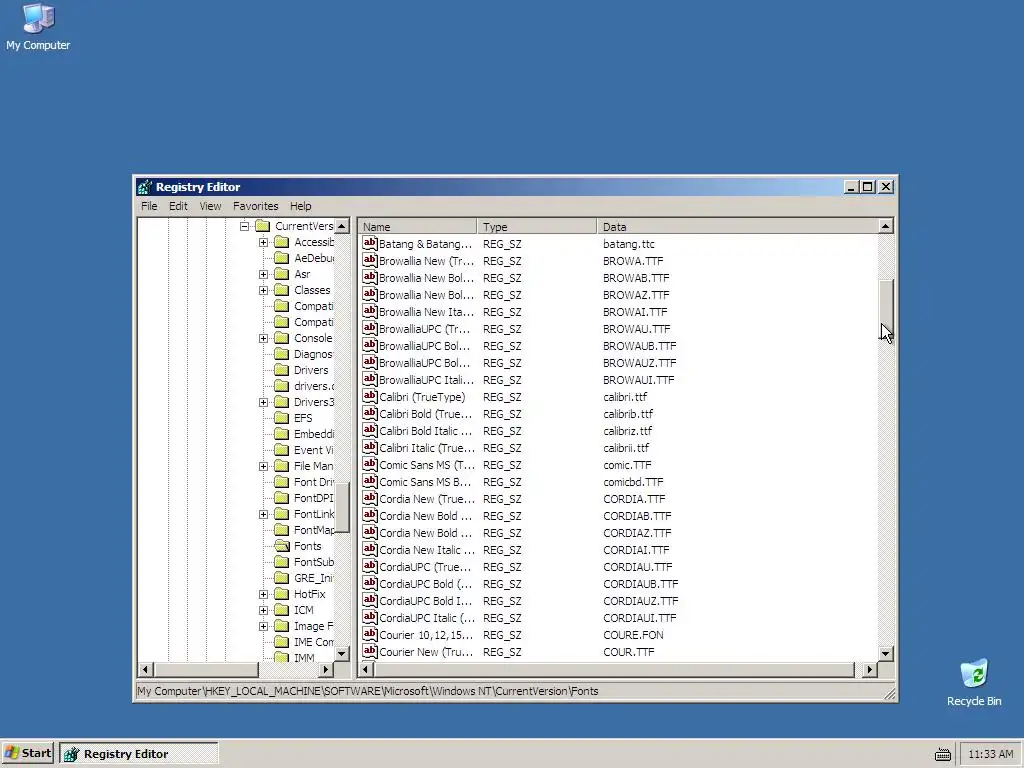
Task: Click the icon of the BROWAU.TTF entry
Action: tap(370, 328)
